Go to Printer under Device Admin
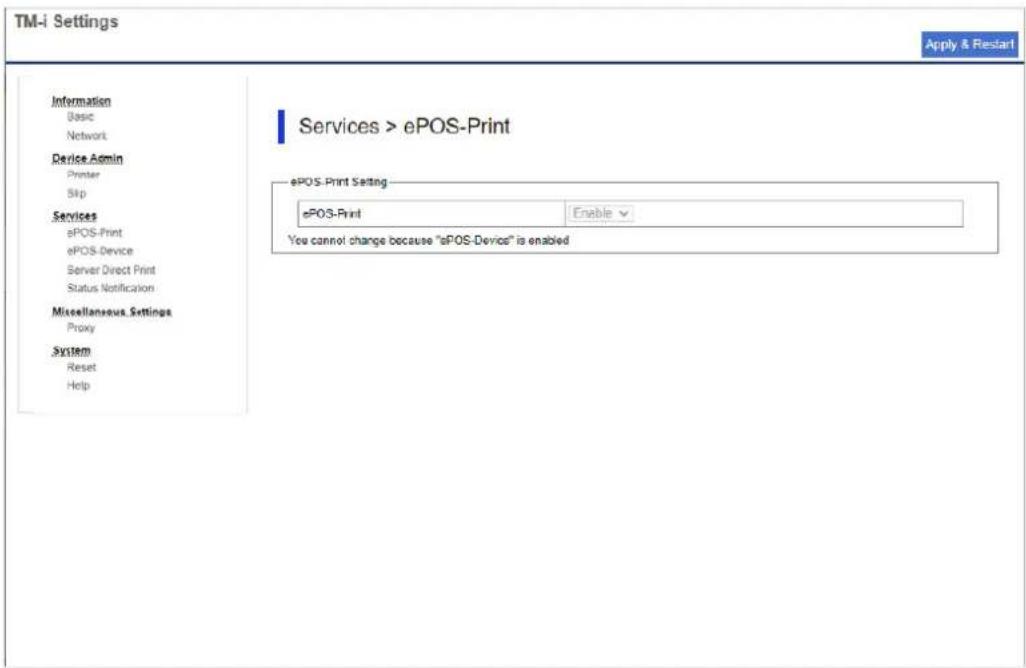This screenshot has width=1026, height=668. coord(83,175)
